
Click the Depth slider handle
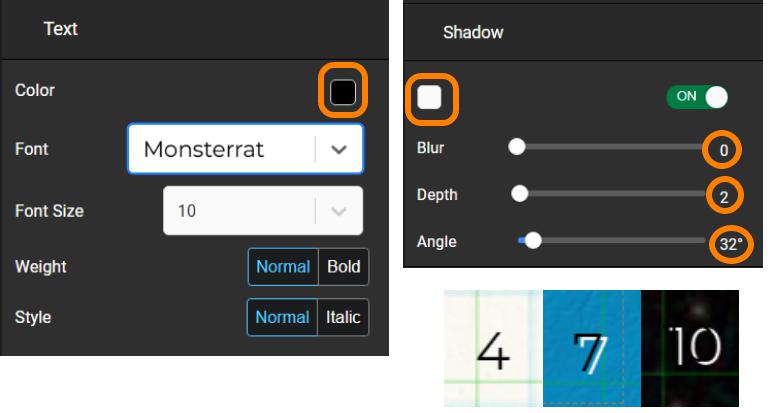520,193
